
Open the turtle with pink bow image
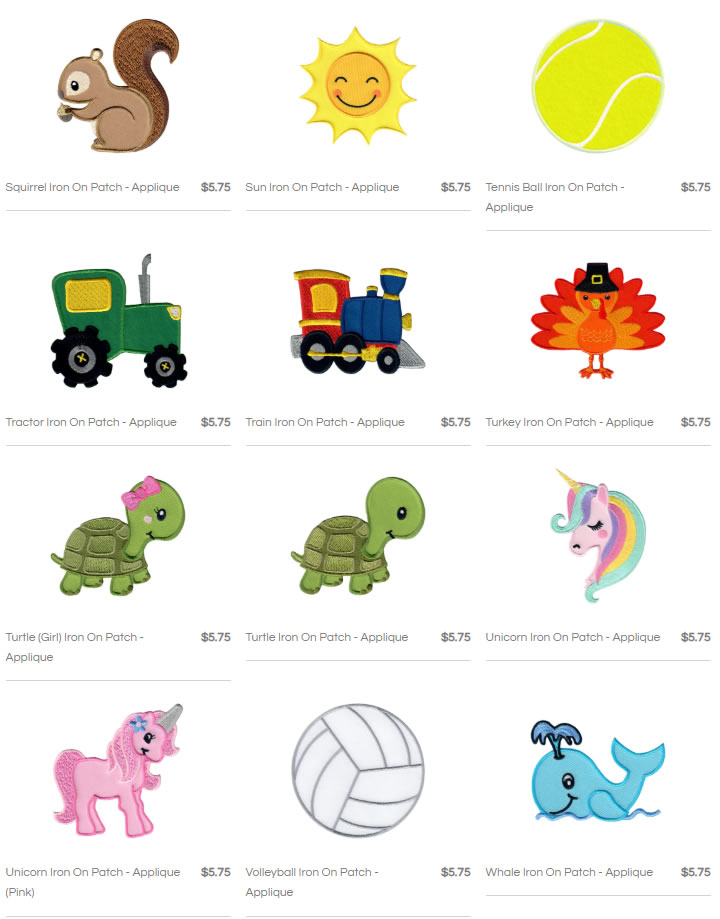(x=118, y=536)
